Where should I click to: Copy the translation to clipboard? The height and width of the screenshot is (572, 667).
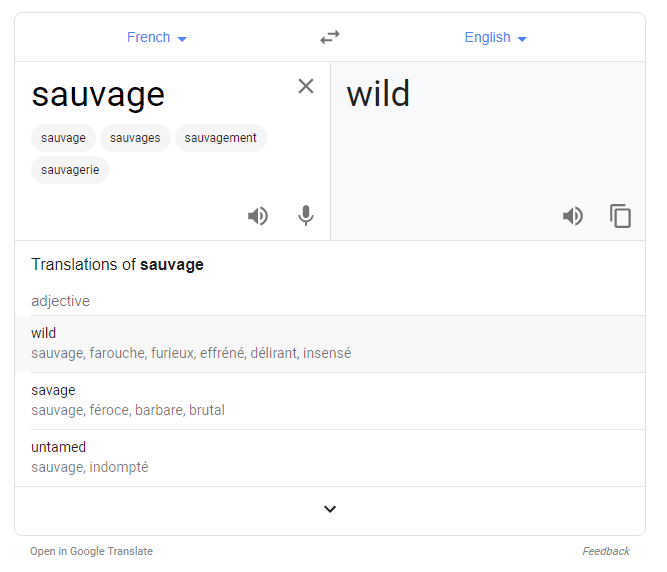pyautogui.click(x=620, y=216)
